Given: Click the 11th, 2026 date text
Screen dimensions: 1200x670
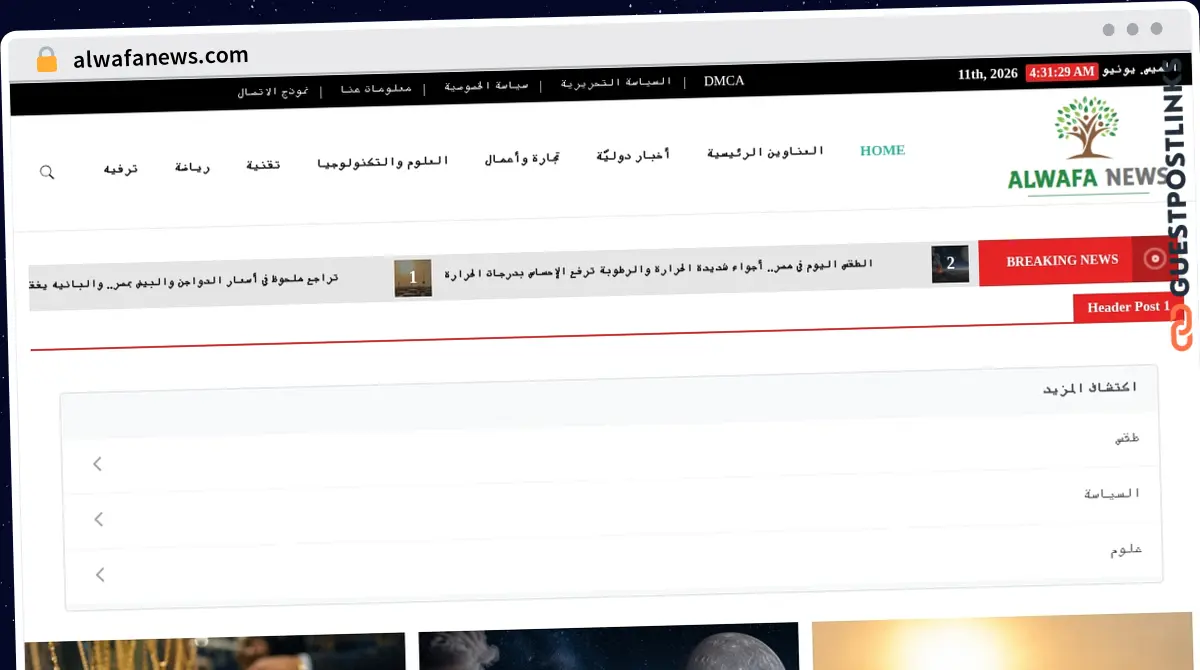Looking at the screenshot, I should (x=988, y=74).
